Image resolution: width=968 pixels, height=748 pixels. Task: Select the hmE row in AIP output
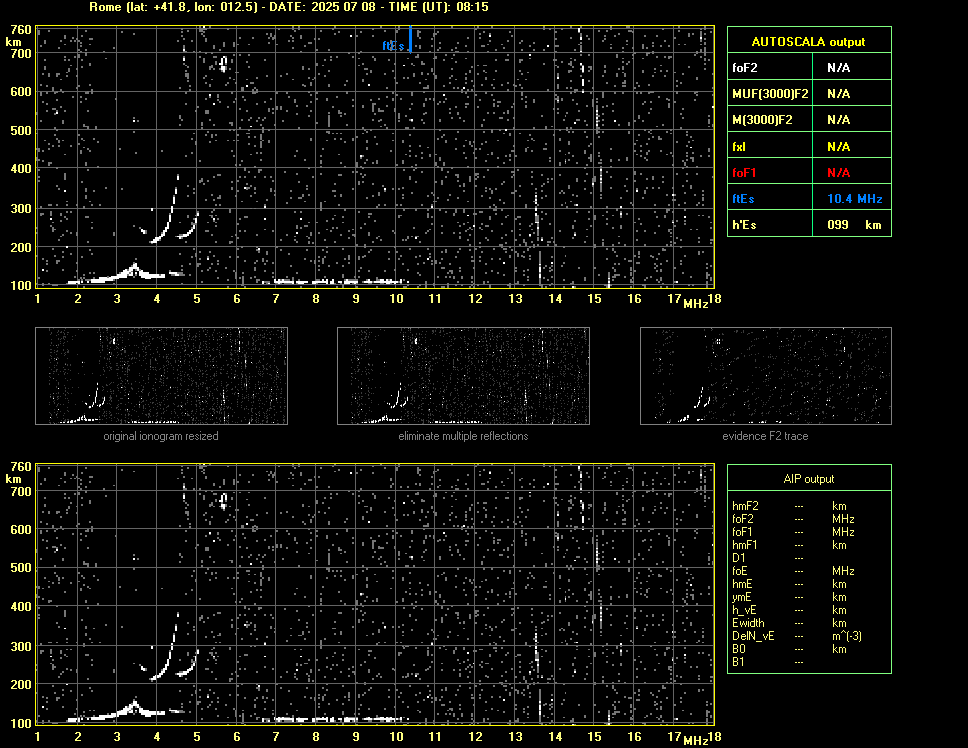797,584
